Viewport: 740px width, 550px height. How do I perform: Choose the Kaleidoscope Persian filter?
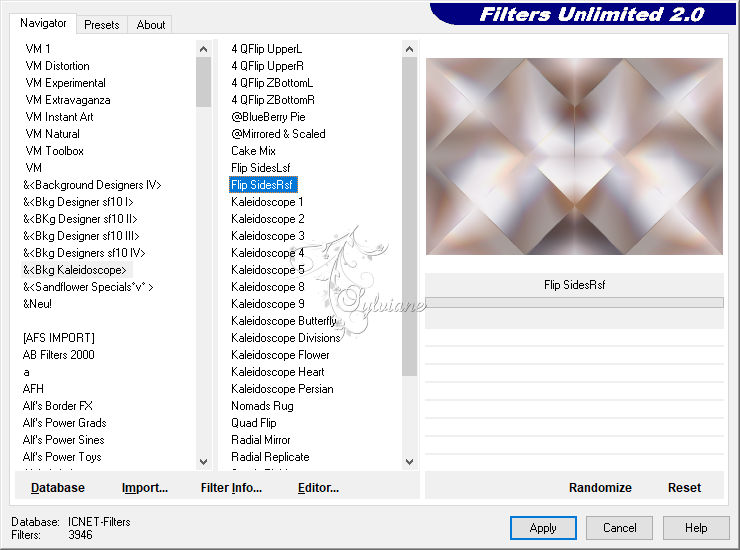coord(282,389)
